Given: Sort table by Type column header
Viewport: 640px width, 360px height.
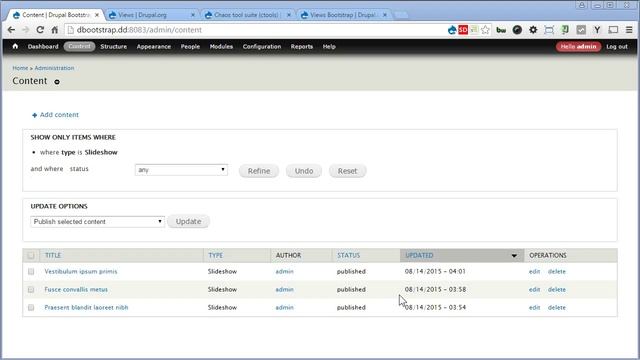Looking at the screenshot, I should tap(216, 256).
